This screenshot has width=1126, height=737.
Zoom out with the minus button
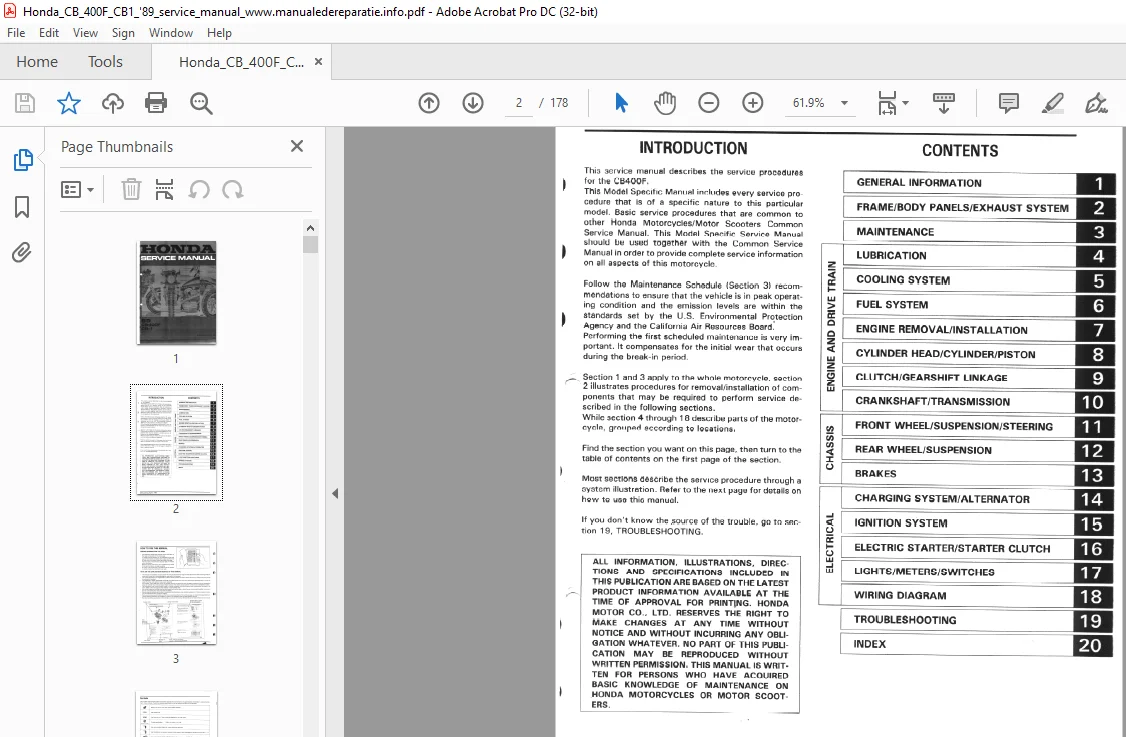(708, 103)
